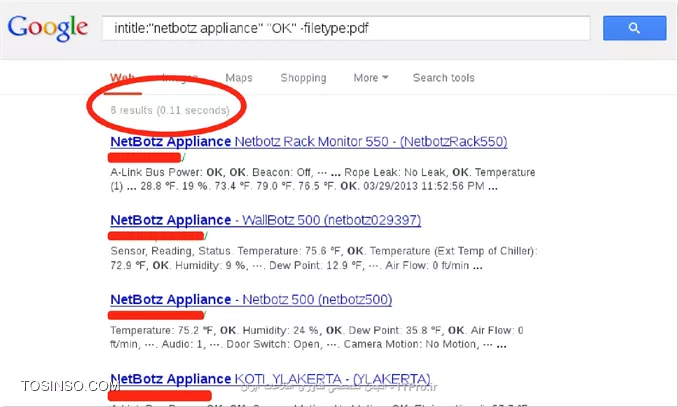The height and width of the screenshot is (407, 678).
Task: Switch to the Maps tab
Action: (x=239, y=78)
